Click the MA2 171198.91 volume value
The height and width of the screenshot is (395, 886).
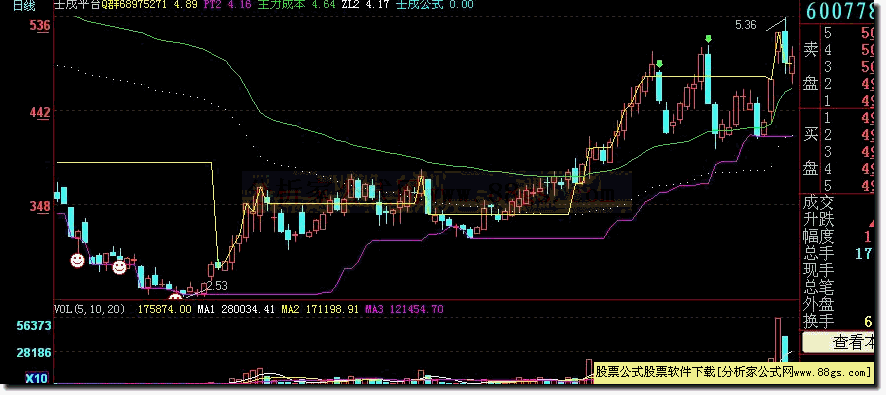coord(320,309)
